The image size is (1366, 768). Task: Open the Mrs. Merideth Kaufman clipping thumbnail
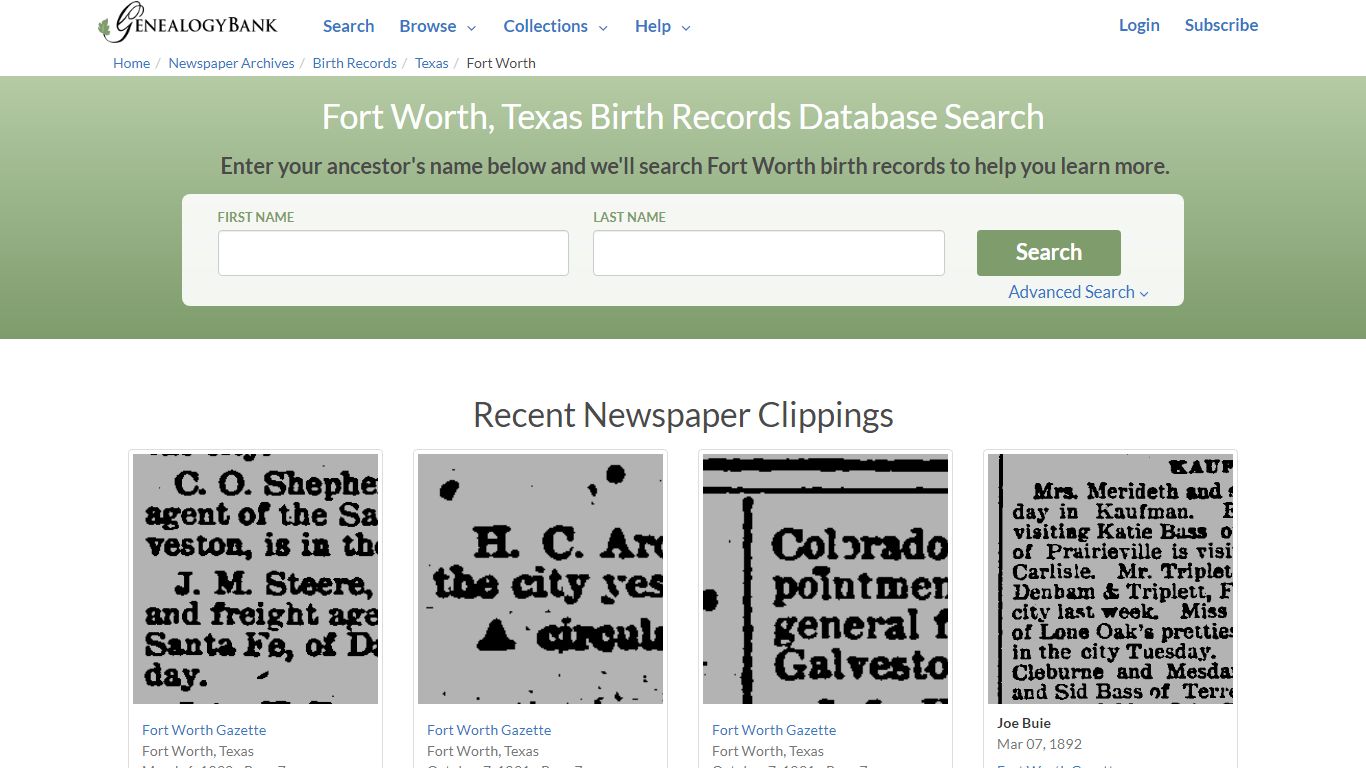point(1110,579)
